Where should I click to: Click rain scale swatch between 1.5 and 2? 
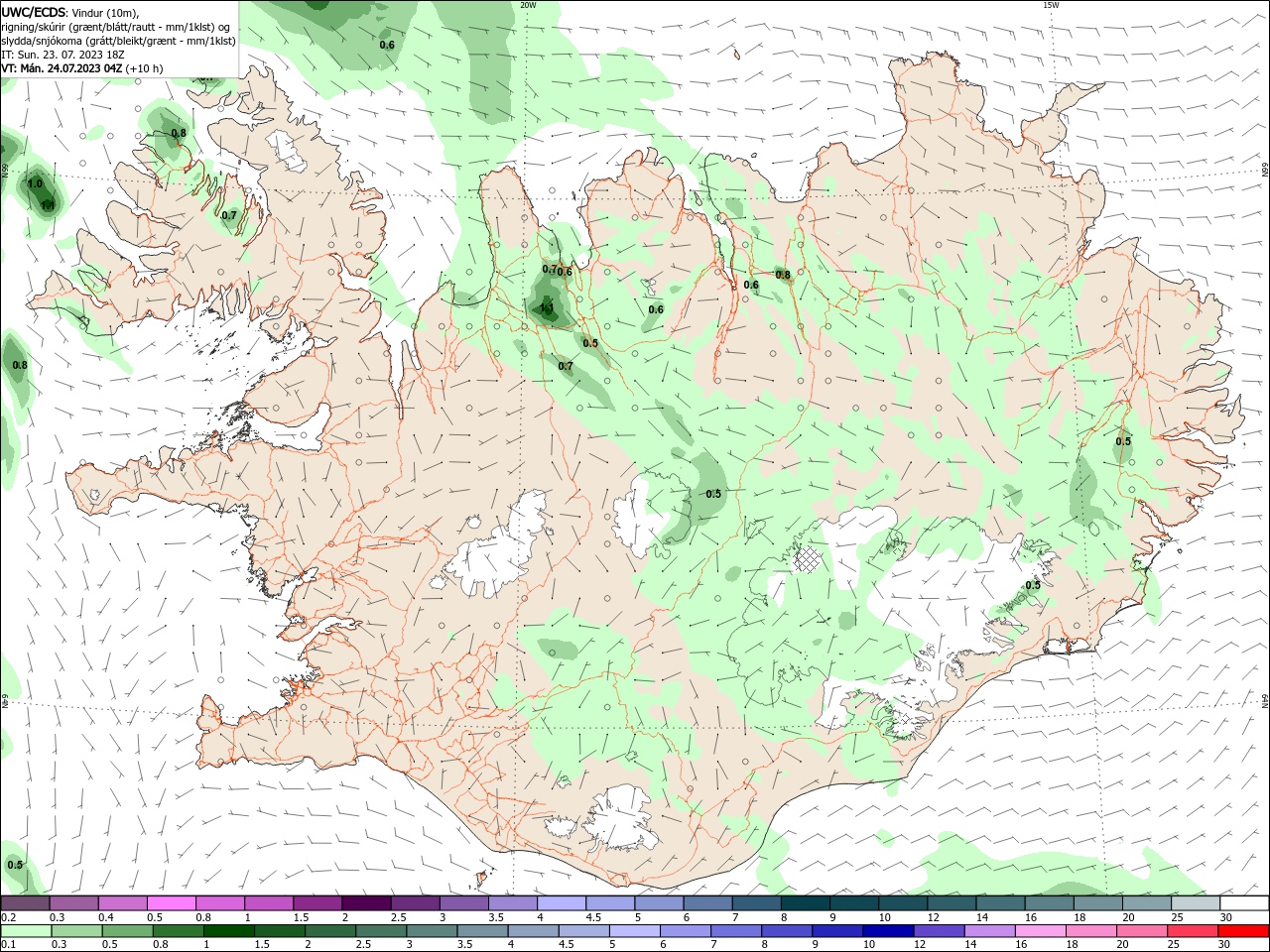(279, 930)
